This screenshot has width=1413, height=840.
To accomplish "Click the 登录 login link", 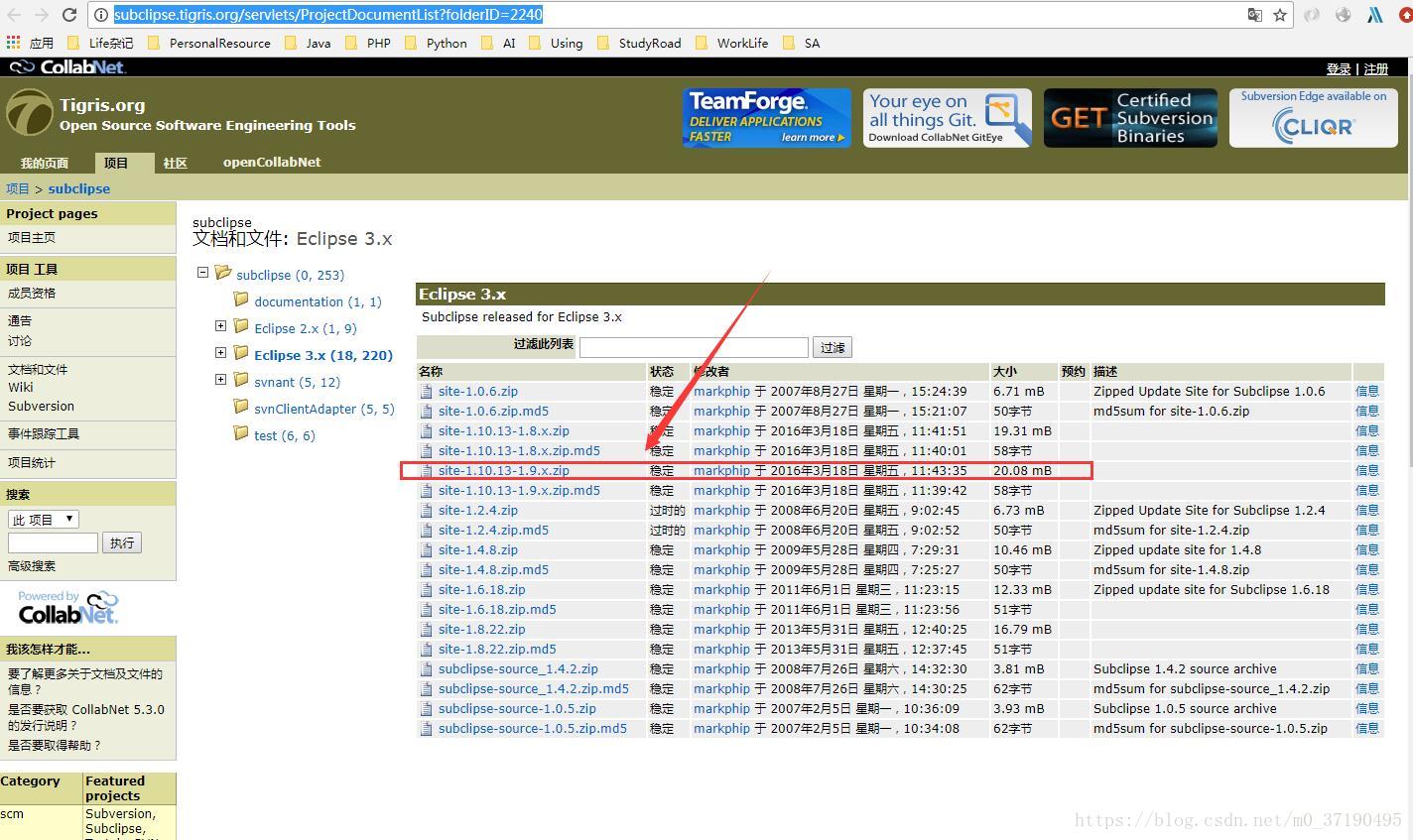I will click(1339, 68).
